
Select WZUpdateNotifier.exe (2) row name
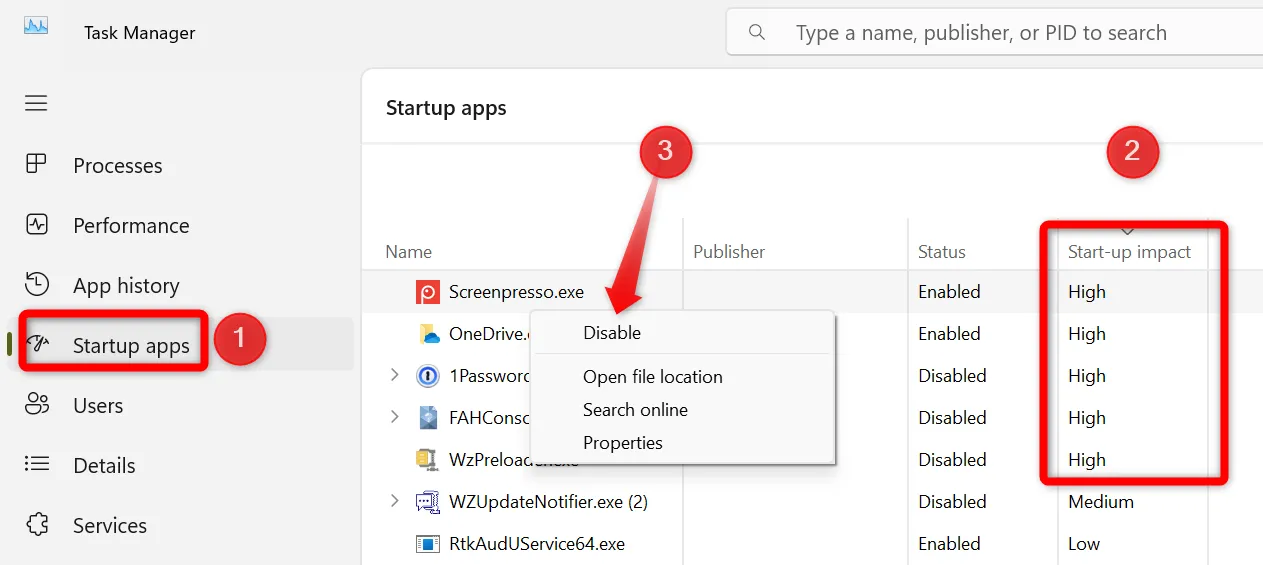point(549,502)
